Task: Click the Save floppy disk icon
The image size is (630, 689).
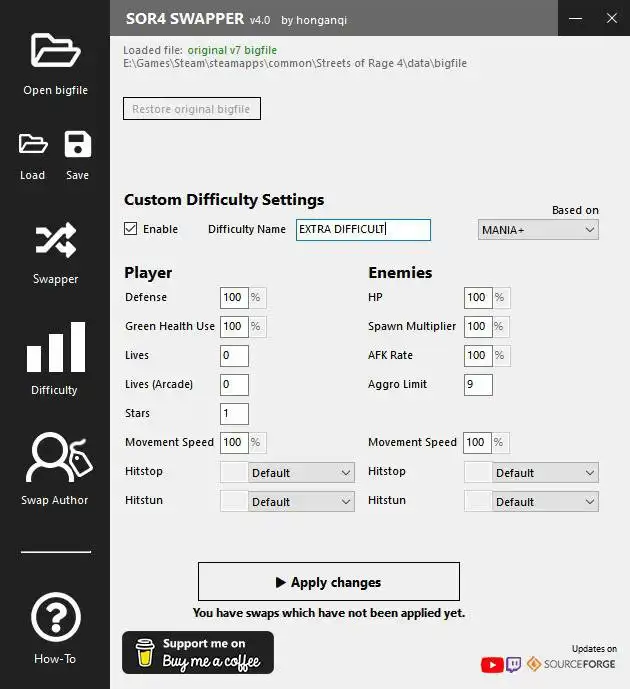Action: pos(78,144)
